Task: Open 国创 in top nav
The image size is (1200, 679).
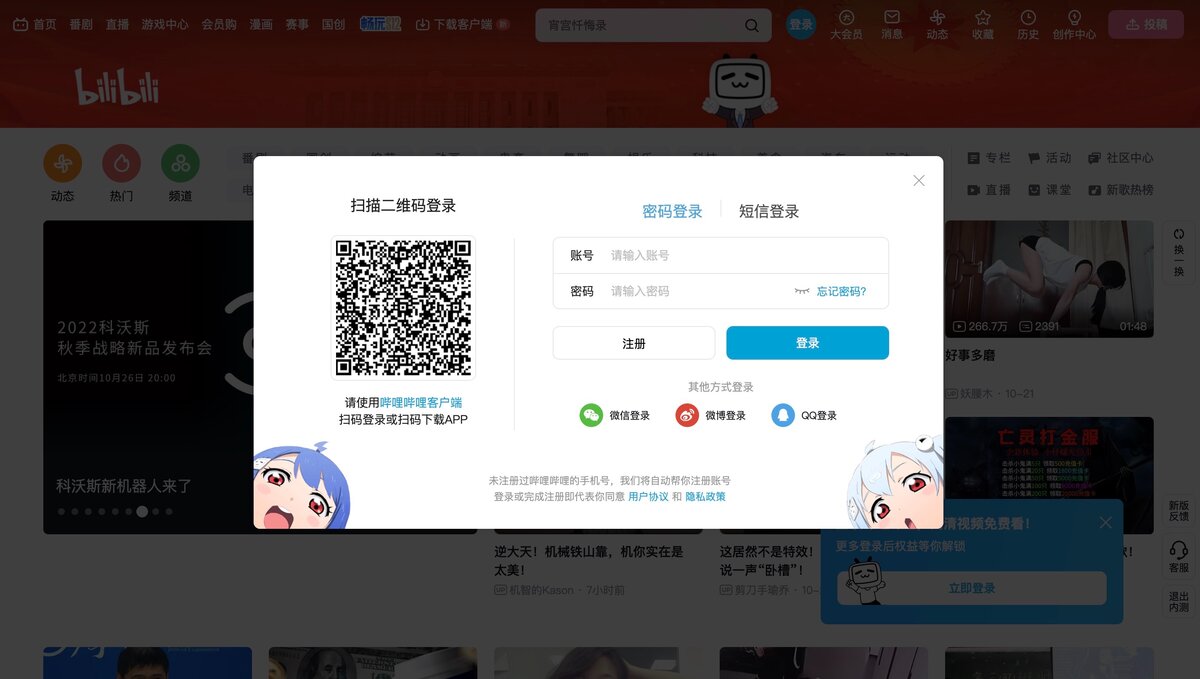Action: click(333, 24)
